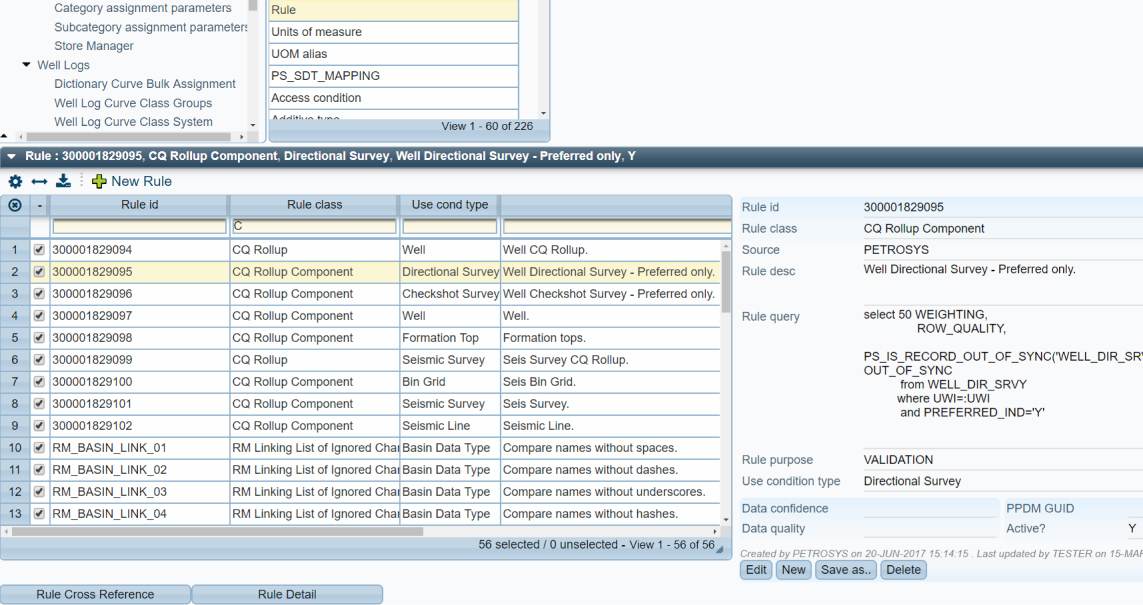Click the minus deselect-all column header

pyautogui.click(x=39, y=205)
